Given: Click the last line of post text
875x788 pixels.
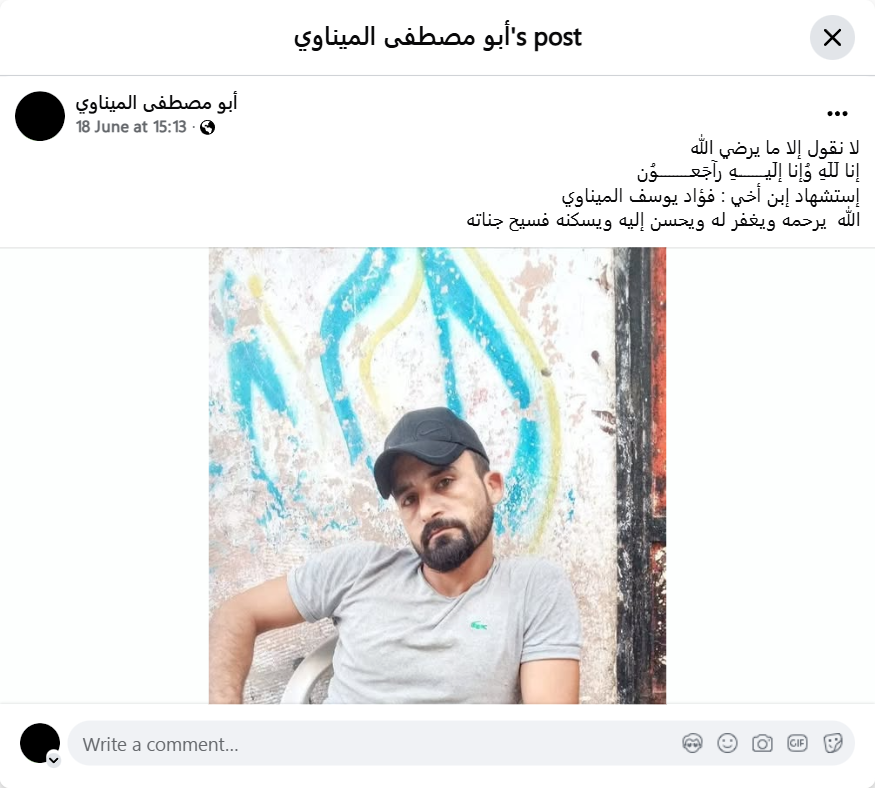Looking at the screenshot, I should 663,220.
